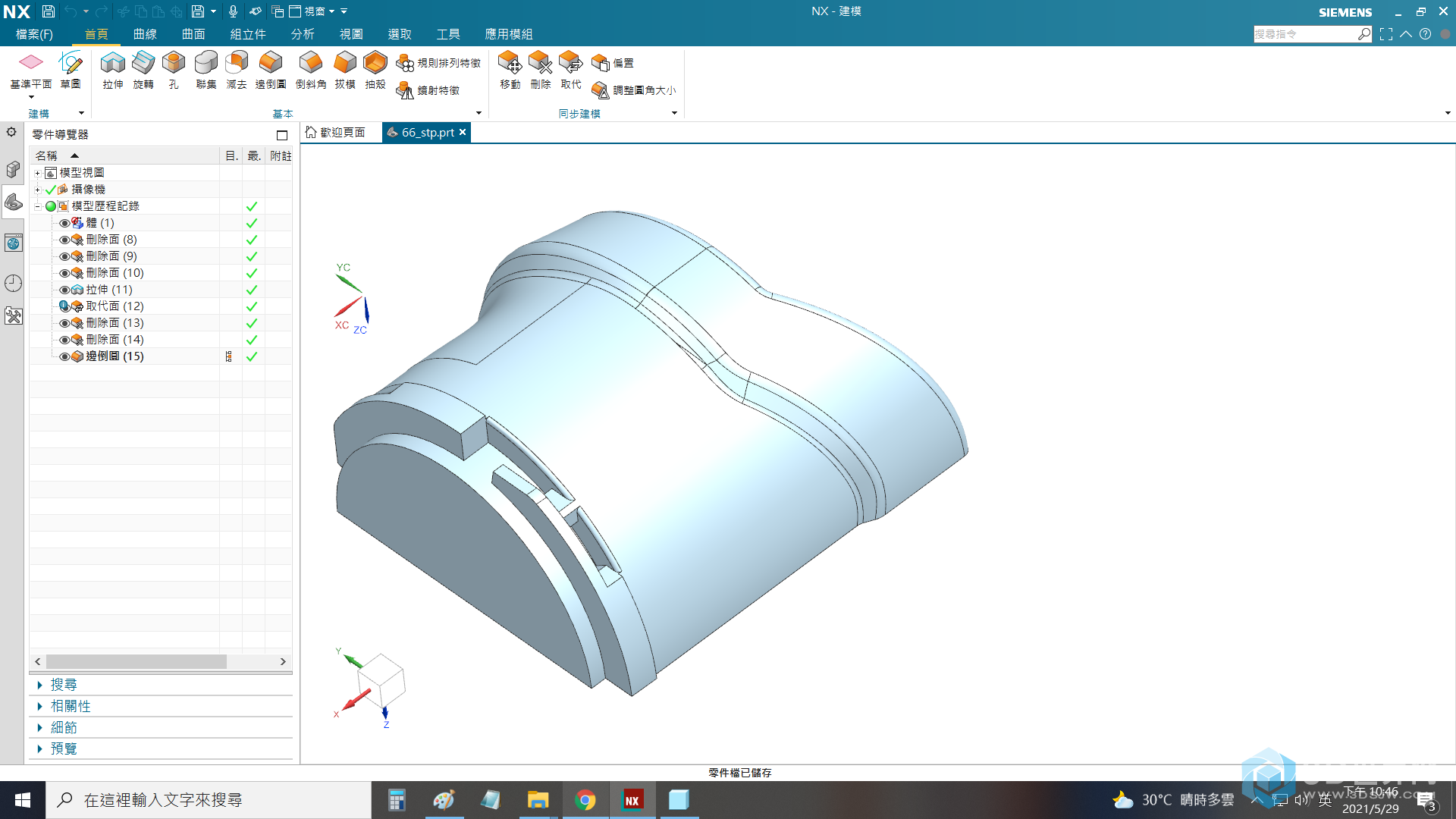
Task: Expand the 細節 panel section
Action: [39, 727]
